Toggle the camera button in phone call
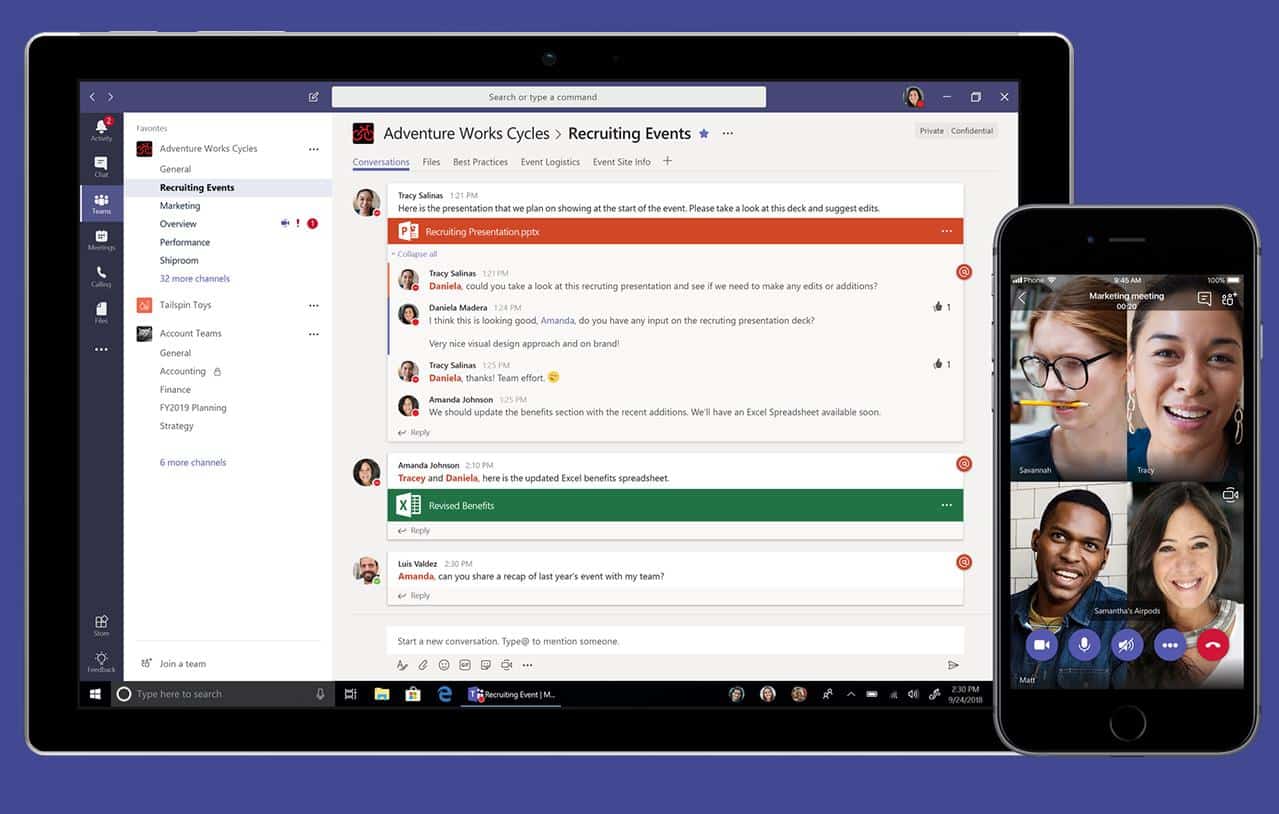This screenshot has width=1279, height=814. (1041, 645)
